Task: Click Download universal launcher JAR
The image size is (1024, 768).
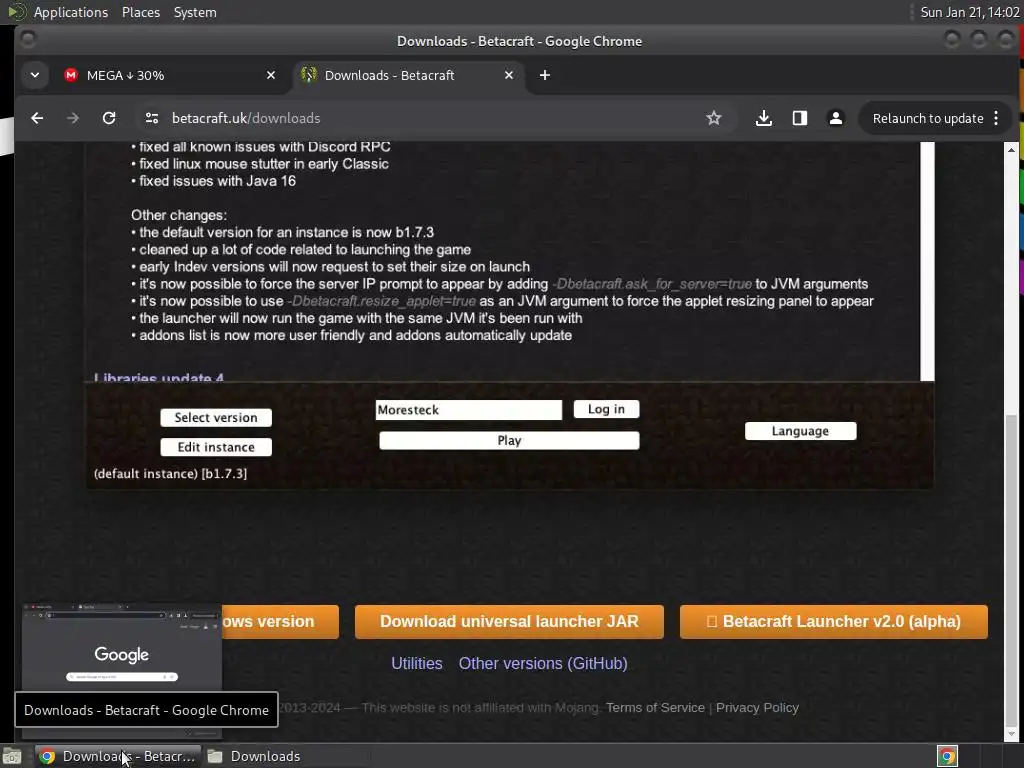Action: tap(509, 622)
